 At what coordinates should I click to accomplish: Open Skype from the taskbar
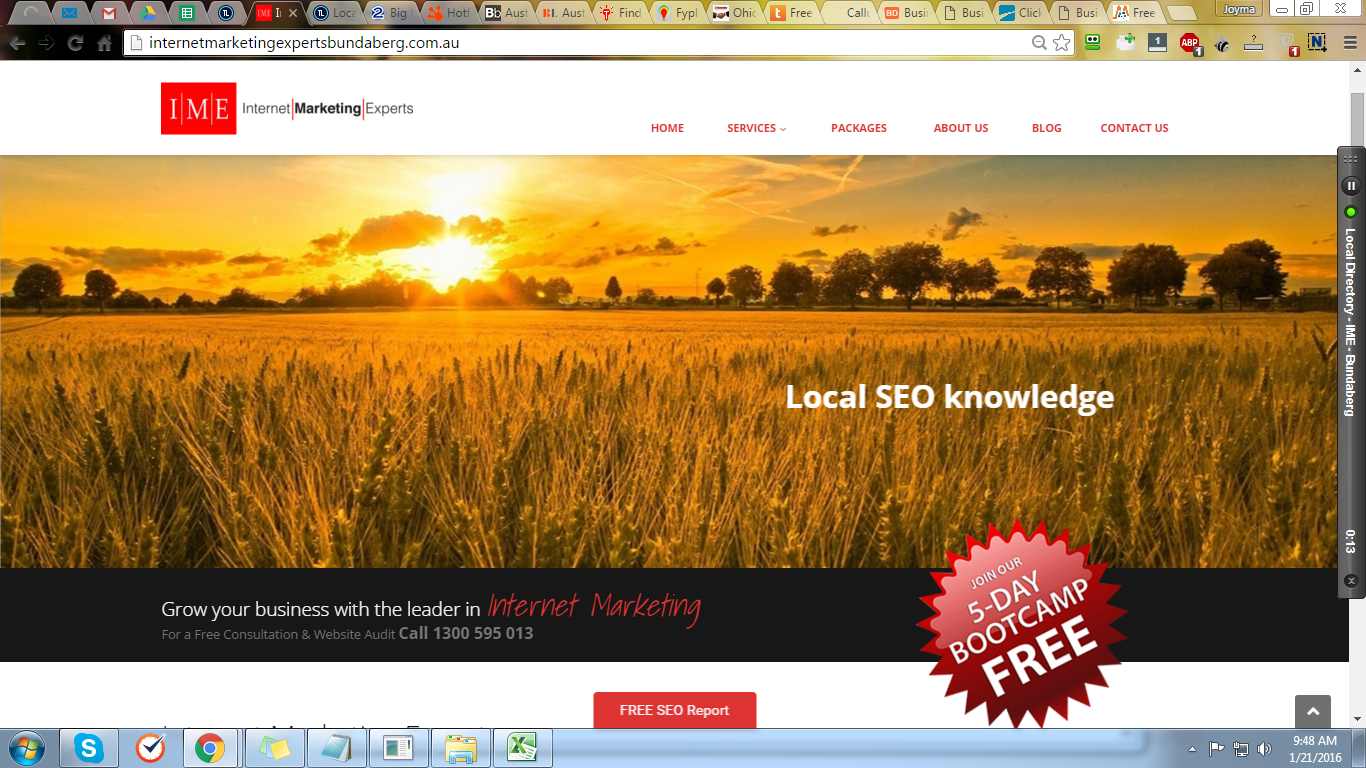pos(89,747)
